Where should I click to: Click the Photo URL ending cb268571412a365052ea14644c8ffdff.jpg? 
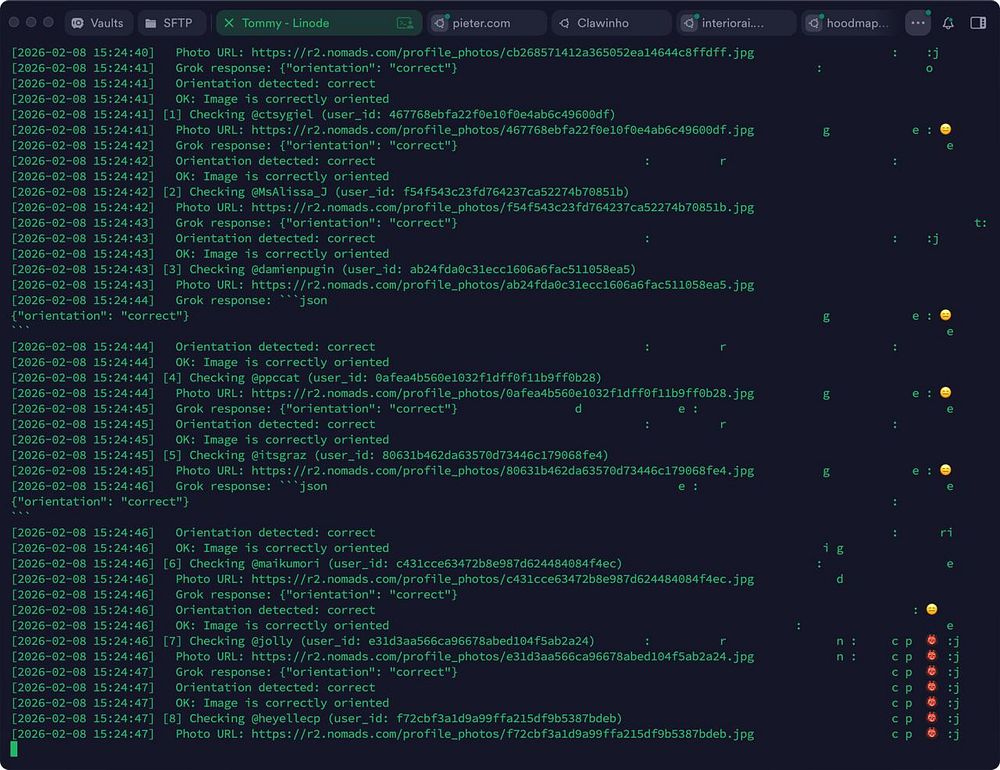point(503,52)
